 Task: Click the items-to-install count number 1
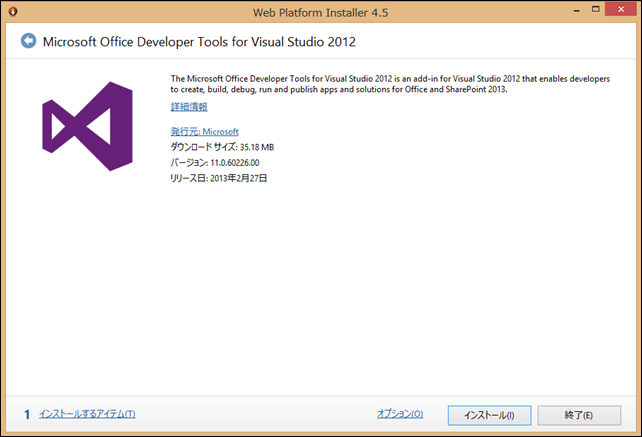26,414
